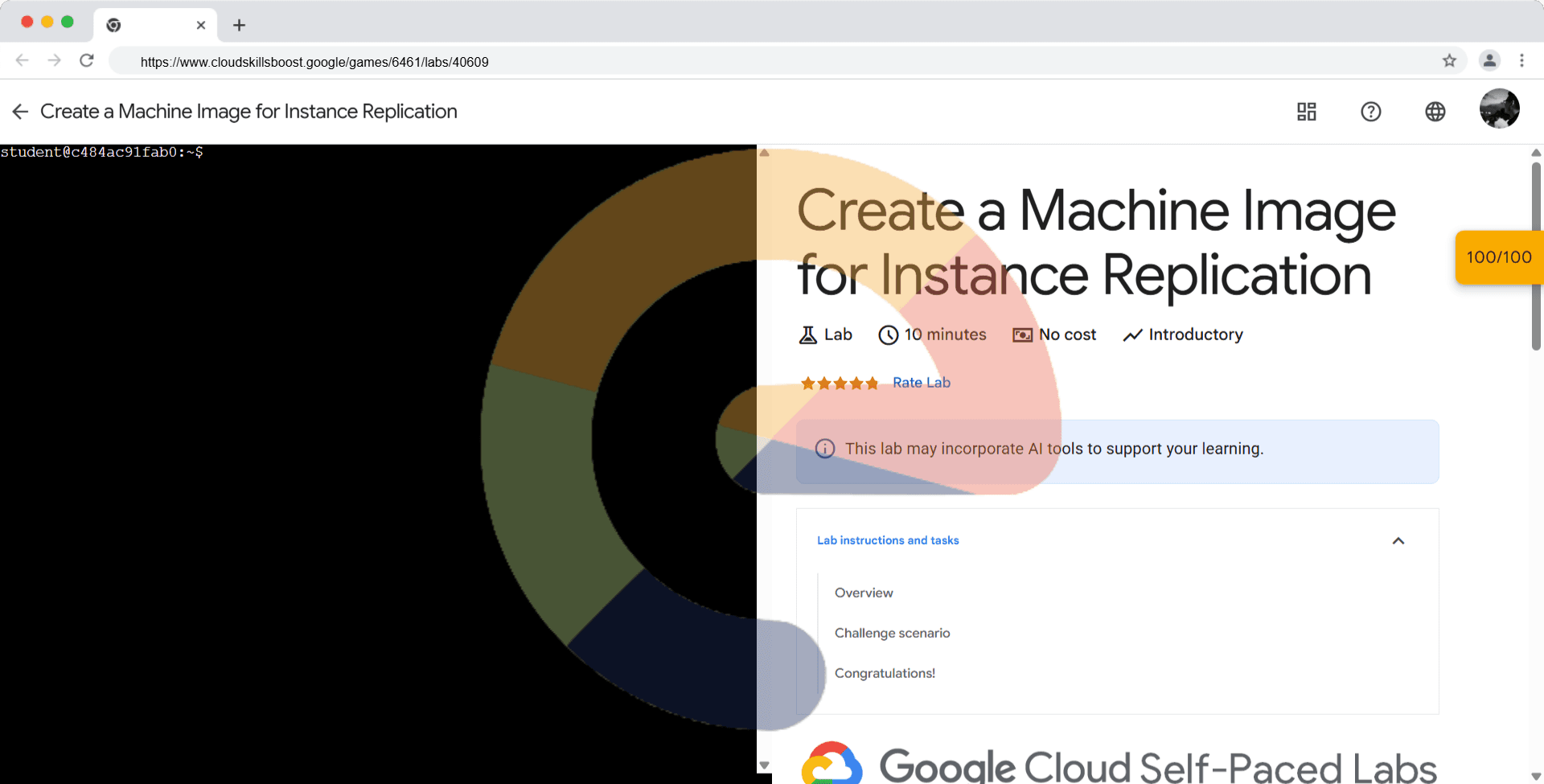Click the terminal panel scroll-down arrow
This screenshot has width=1544, height=784.
(765, 766)
